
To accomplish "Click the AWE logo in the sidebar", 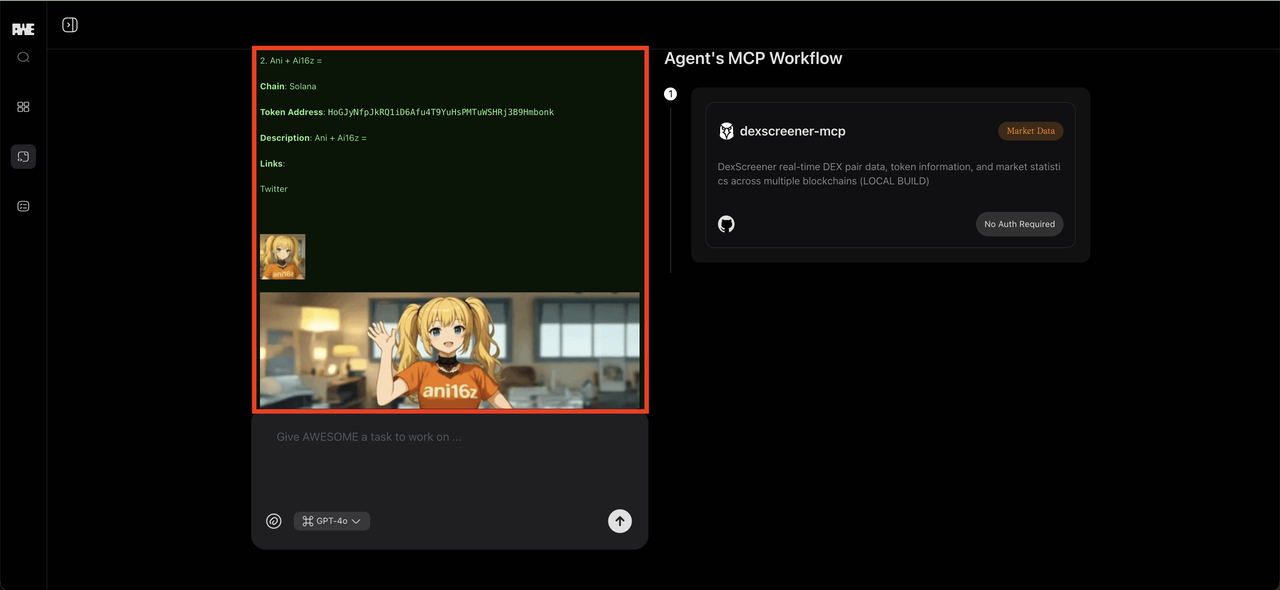I will click(23, 29).
